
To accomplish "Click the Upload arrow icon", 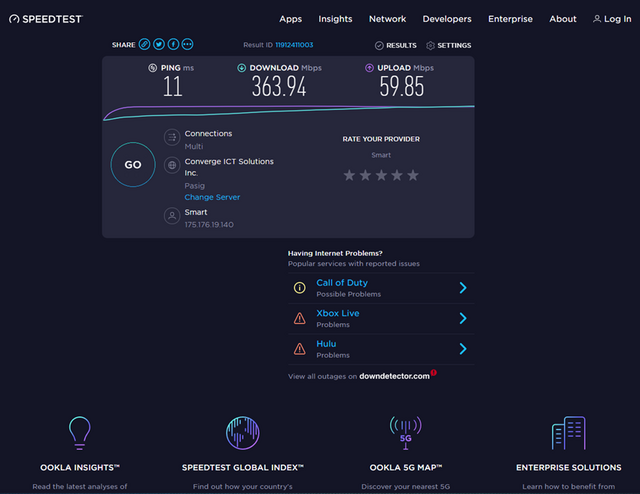I will pos(369,68).
